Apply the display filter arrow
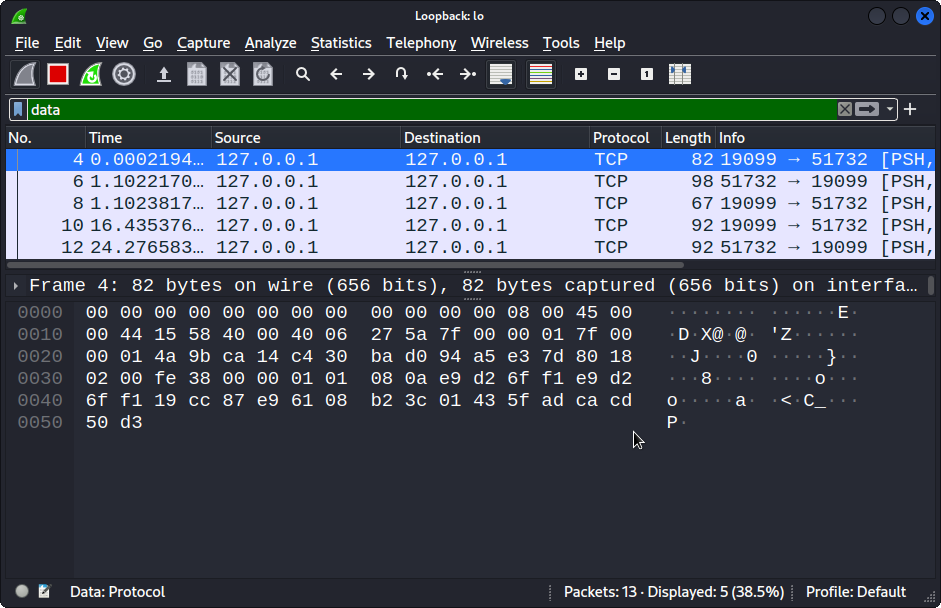Screen dimensions: 941x608 tap(867, 109)
